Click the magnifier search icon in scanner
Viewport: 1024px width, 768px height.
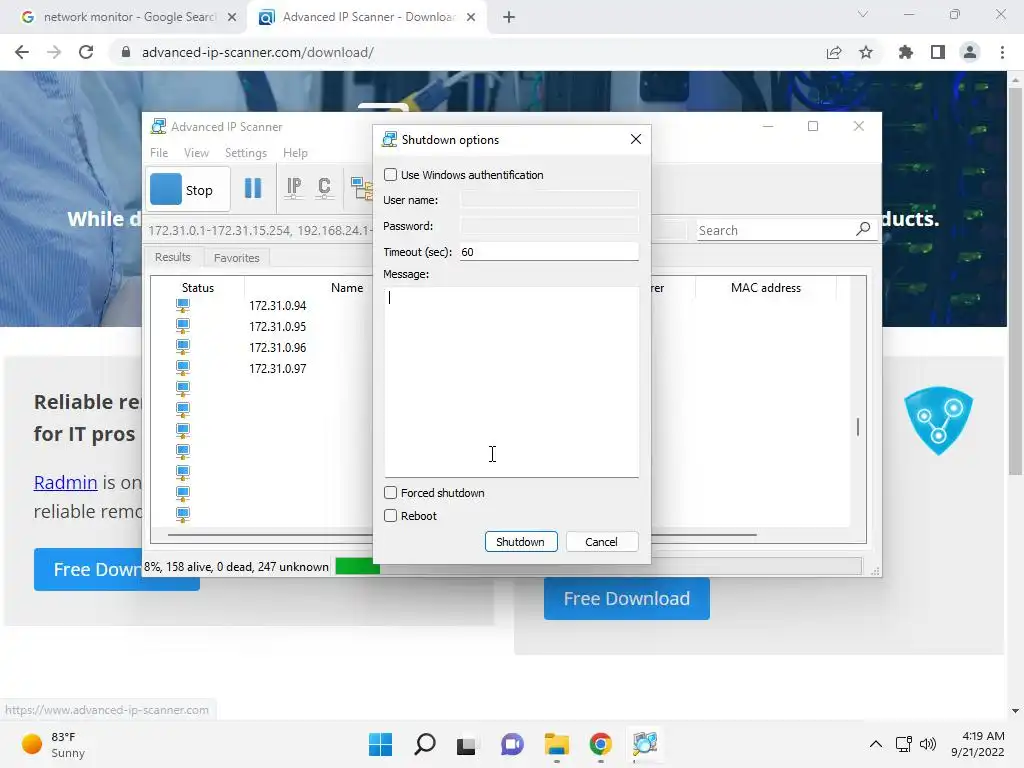pos(863,229)
